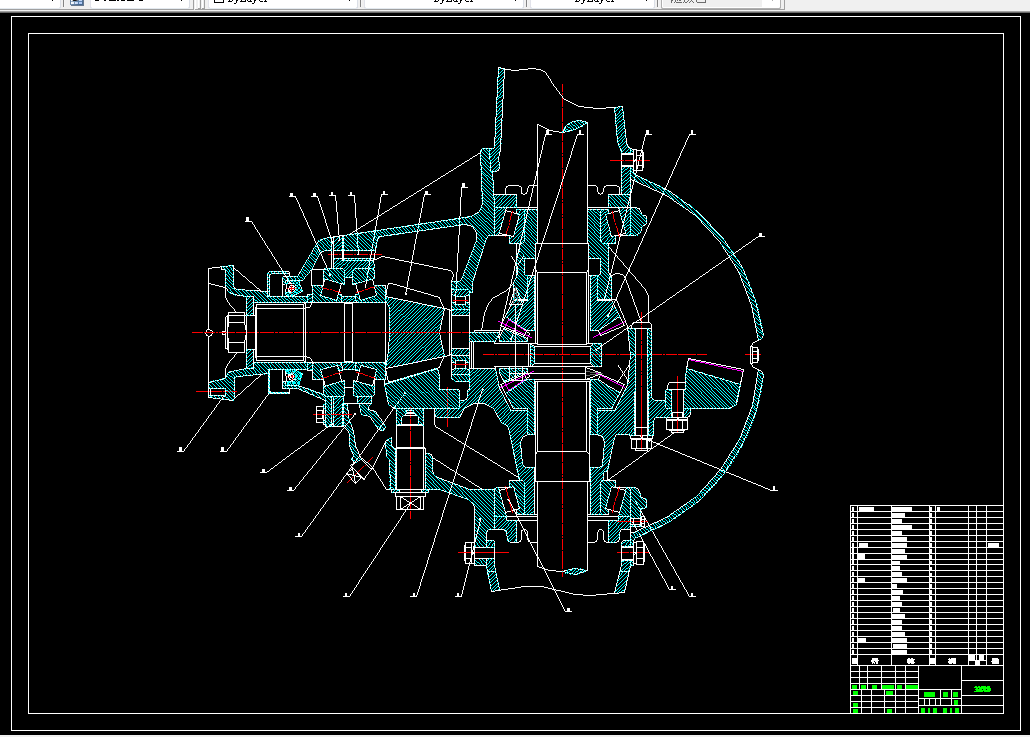Select the hex nut at pinion shaft end

235,333
